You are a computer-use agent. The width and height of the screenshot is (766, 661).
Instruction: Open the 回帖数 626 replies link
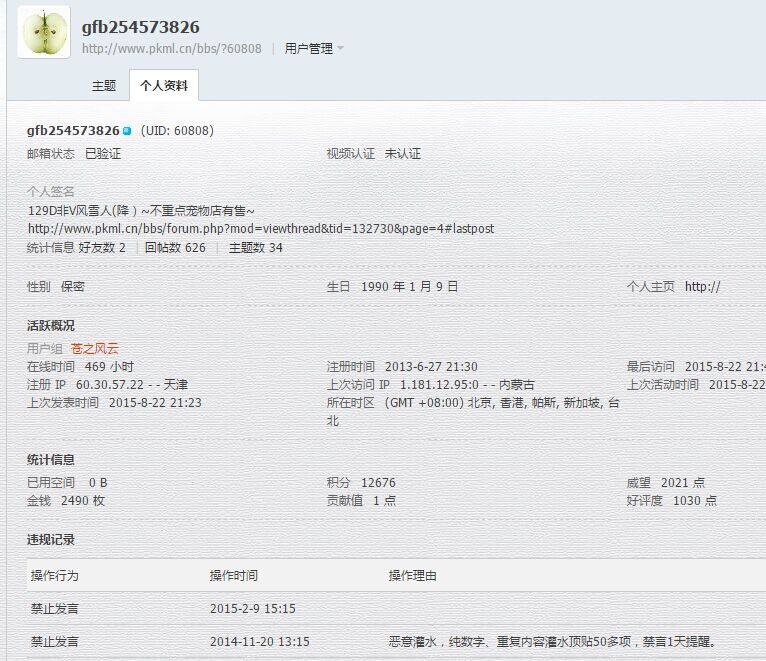tap(175, 247)
